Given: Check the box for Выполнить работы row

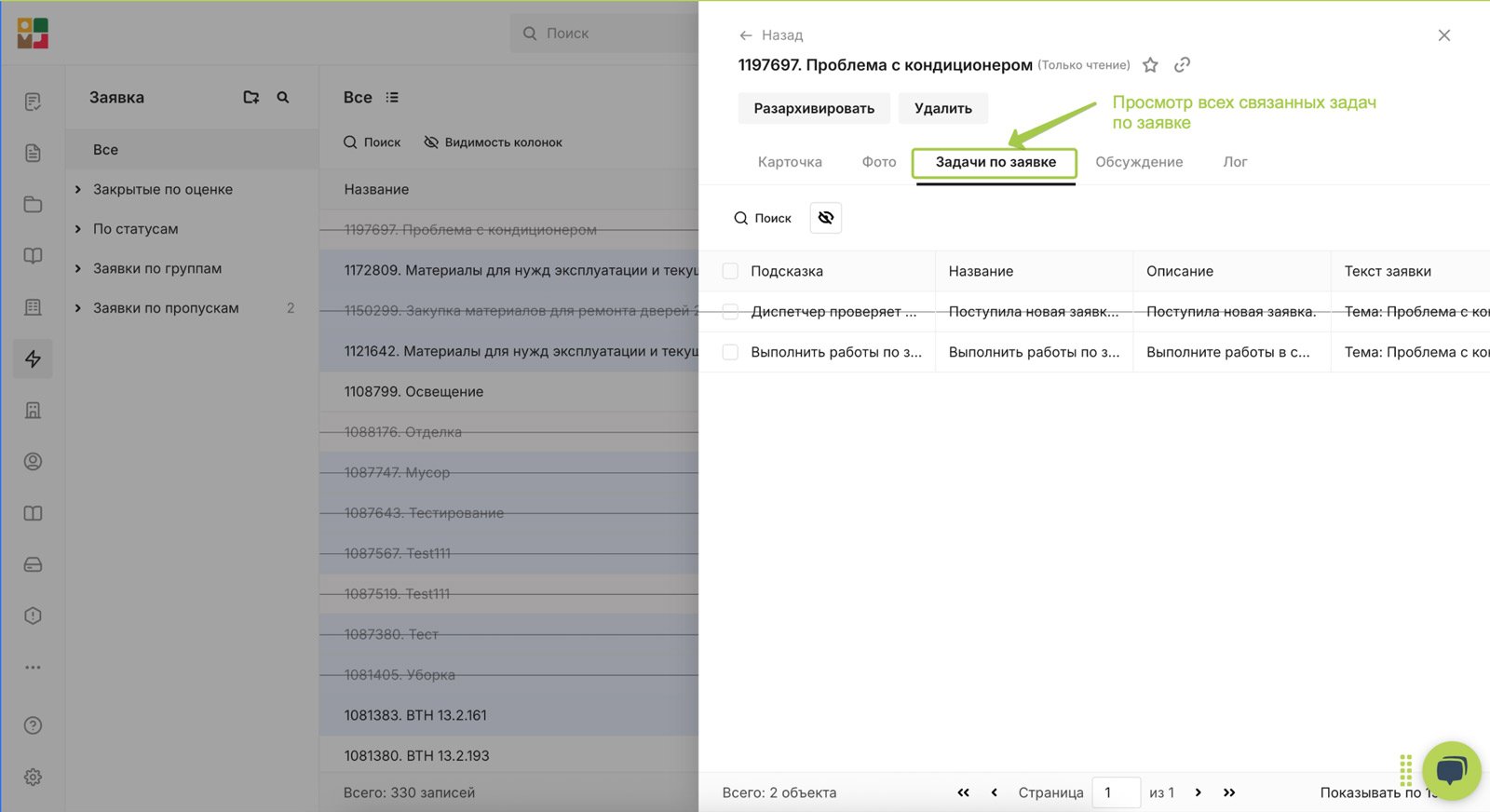Looking at the screenshot, I should (x=730, y=352).
